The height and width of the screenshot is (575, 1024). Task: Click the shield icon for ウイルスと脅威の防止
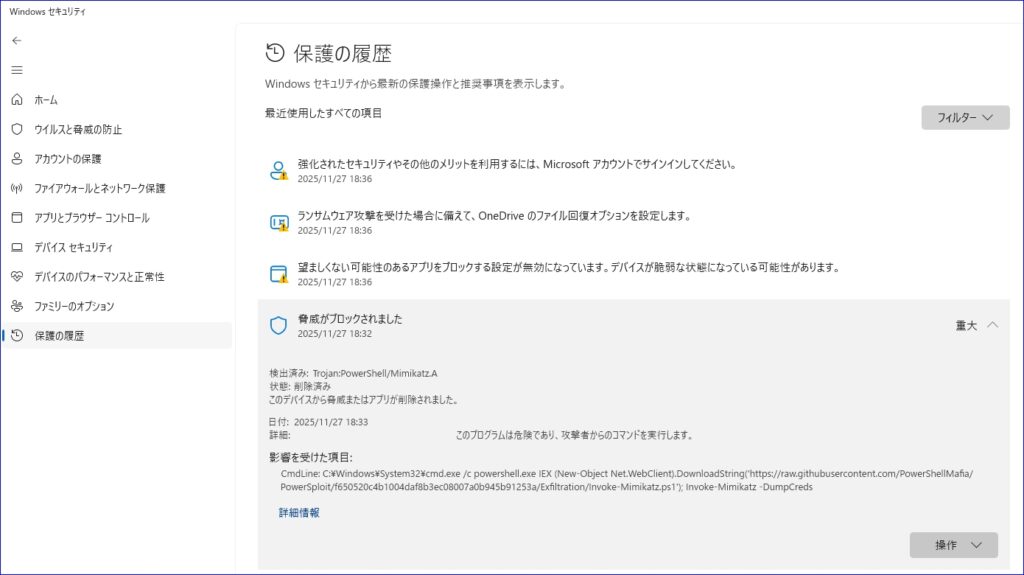click(16, 129)
